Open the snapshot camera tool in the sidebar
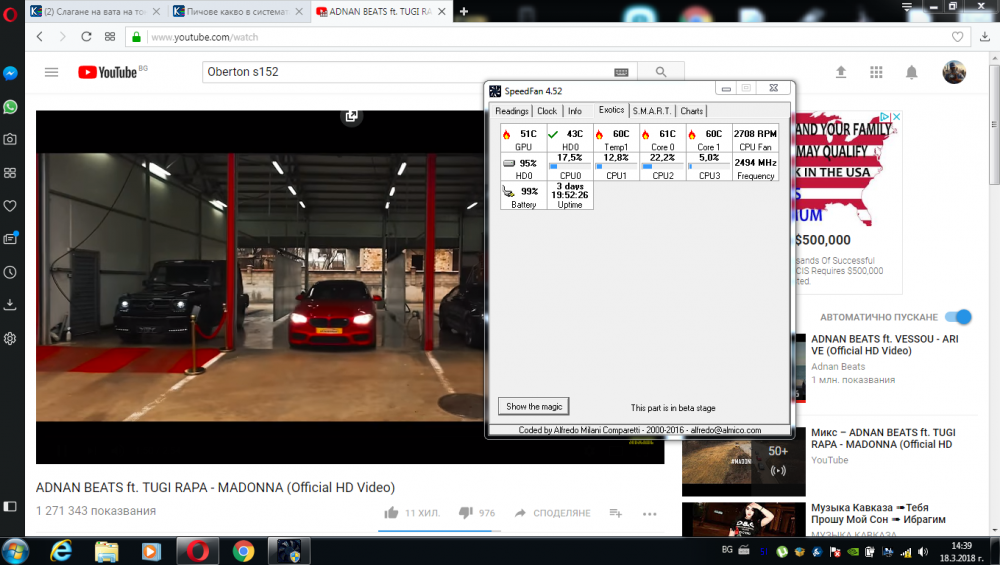Image resolution: width=1000 pixels, height=565 pixels. [10, 139]
